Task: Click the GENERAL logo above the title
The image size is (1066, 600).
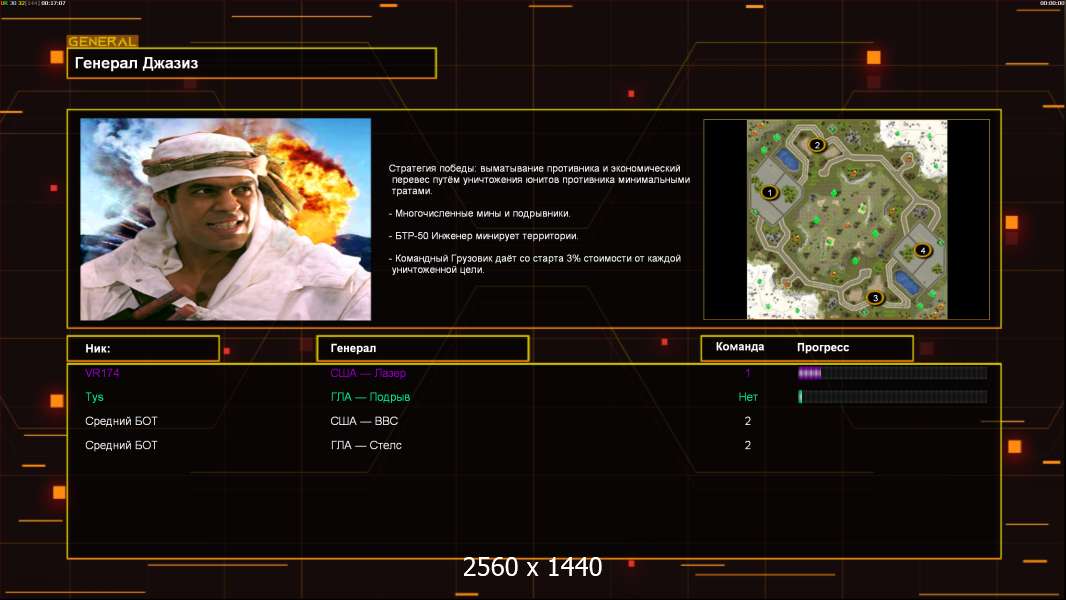Action: pos(102,42)
